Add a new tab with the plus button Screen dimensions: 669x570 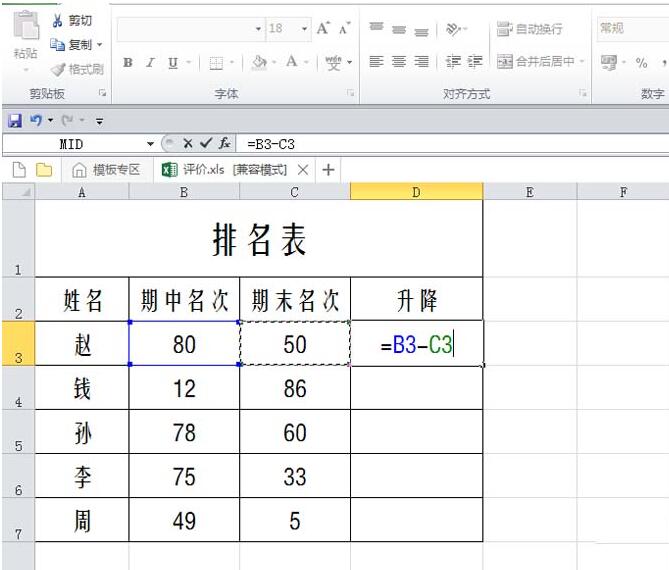(x=327, y=170)
